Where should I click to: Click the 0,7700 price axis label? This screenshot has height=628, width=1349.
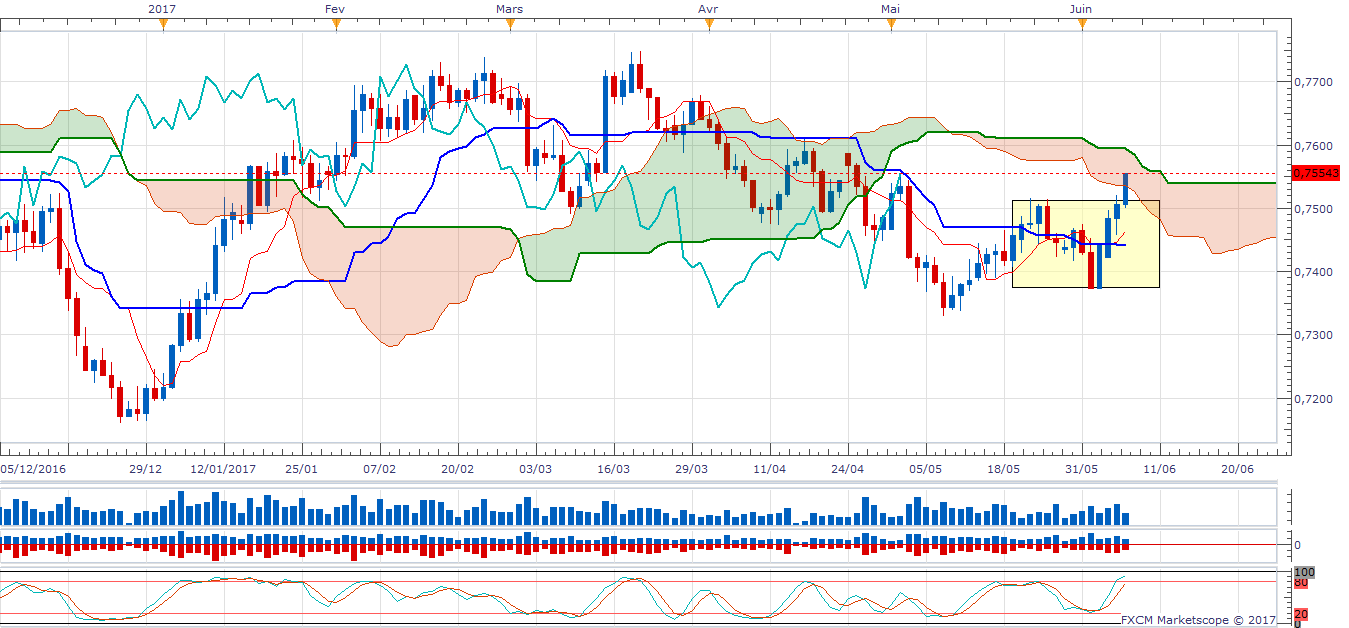[x=1312, y=82]
